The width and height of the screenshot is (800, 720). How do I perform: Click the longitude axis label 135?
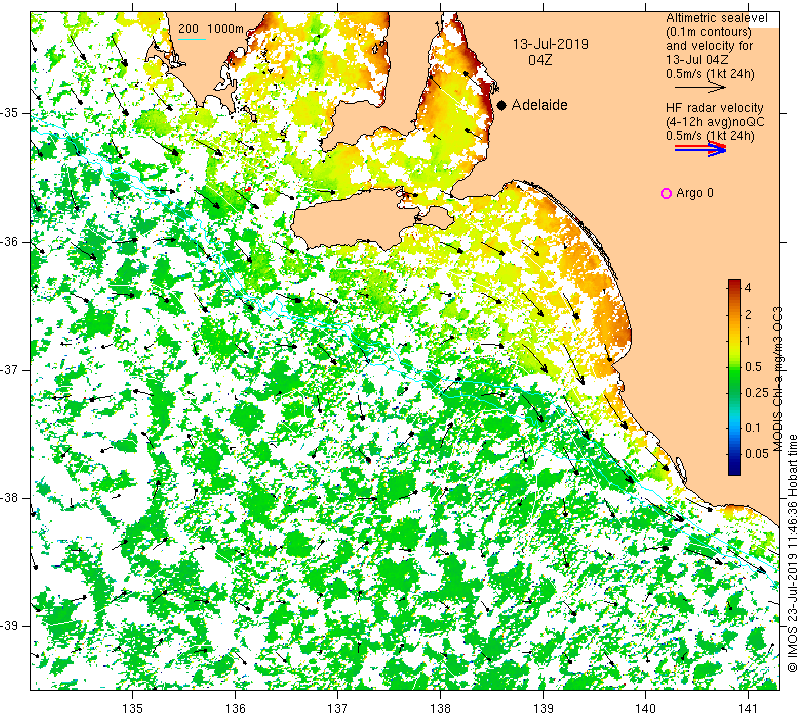pos(133,708)
